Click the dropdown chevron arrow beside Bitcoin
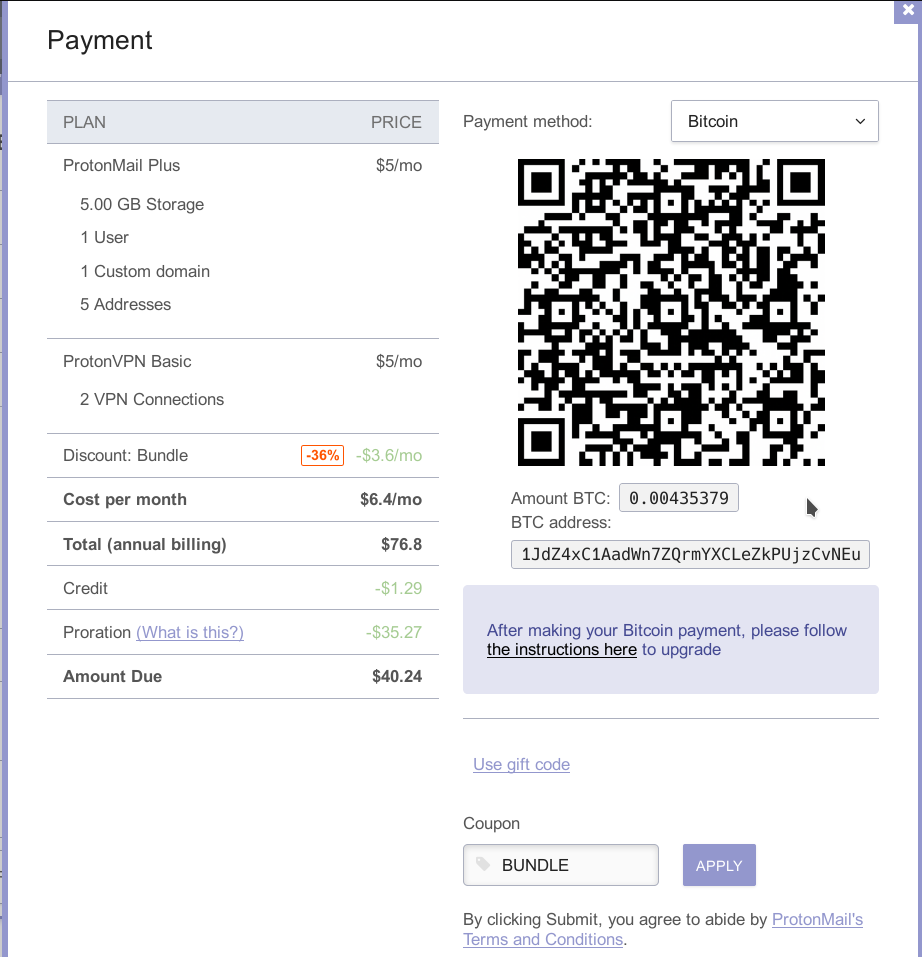The height and width of the screenshot is (957, 922). pyautogui.click(x=860, y=121)
